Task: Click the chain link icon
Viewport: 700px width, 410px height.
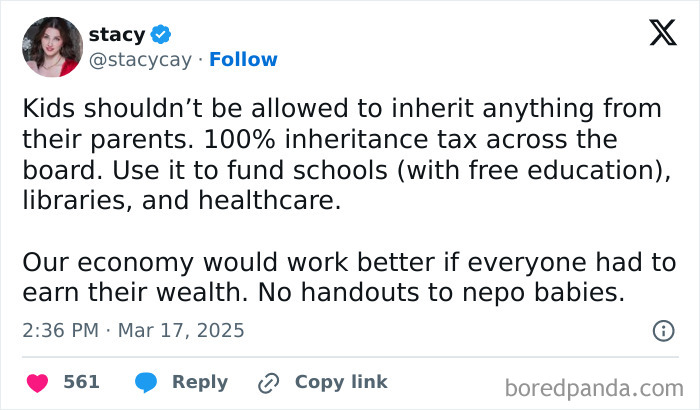Action: click(x=268, y=382)
